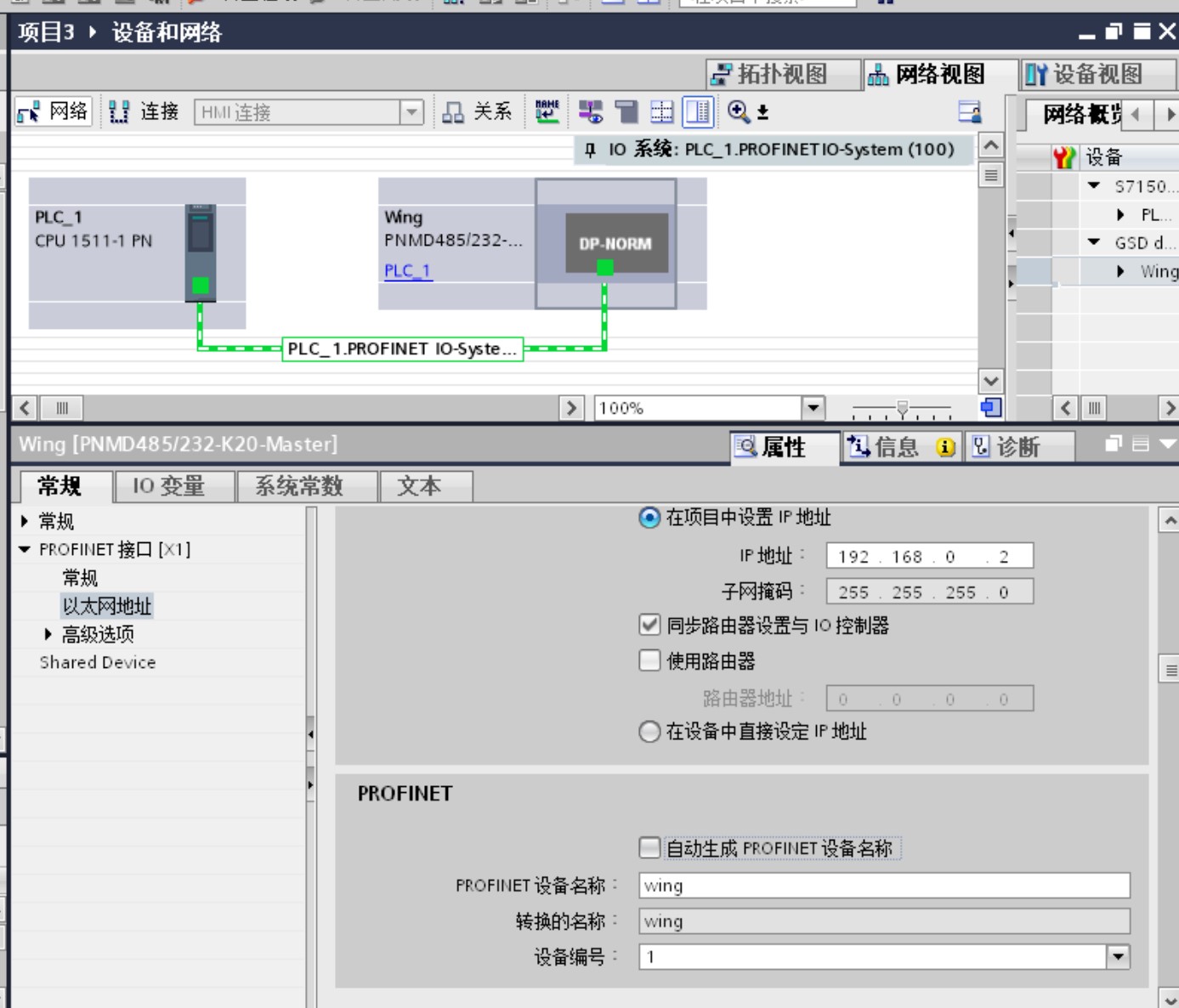Click the IP 地址 input field 192.168.0.2
The width and height of the screenshot is (1179, 1008).
pos(930,557)
